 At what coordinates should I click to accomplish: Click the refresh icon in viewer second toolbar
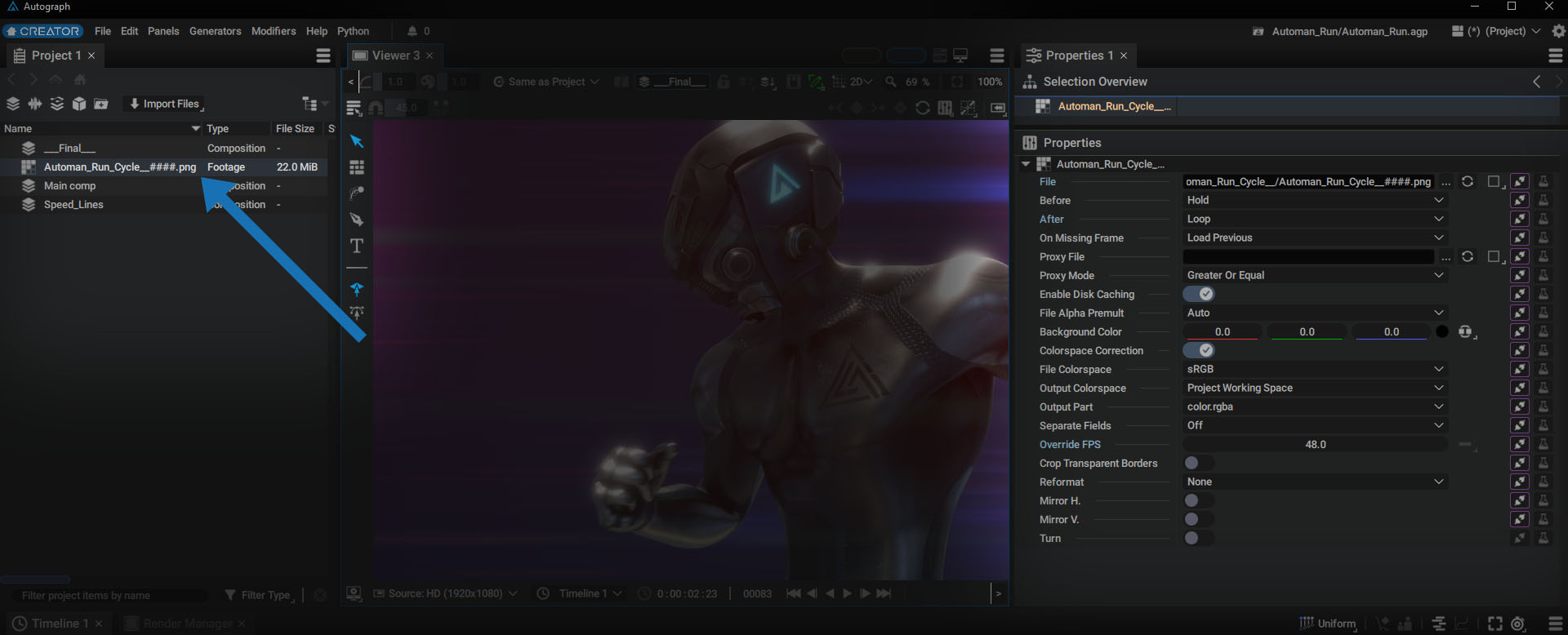[x=923, y=108]
